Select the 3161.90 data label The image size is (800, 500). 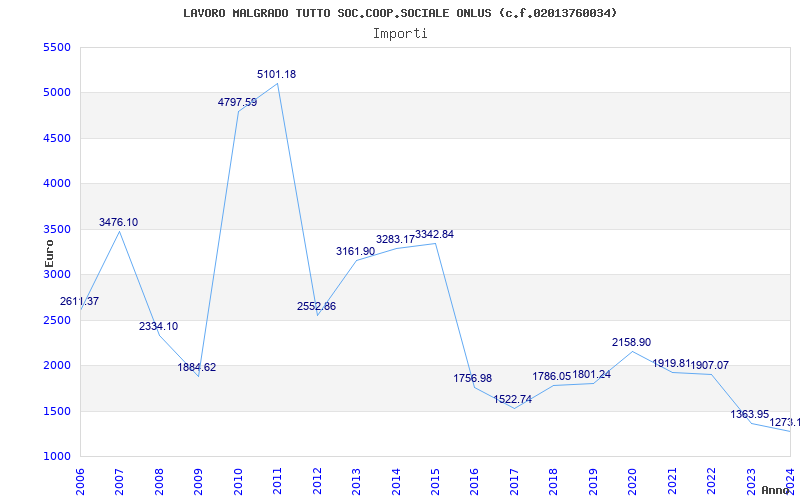coord(356,252)
